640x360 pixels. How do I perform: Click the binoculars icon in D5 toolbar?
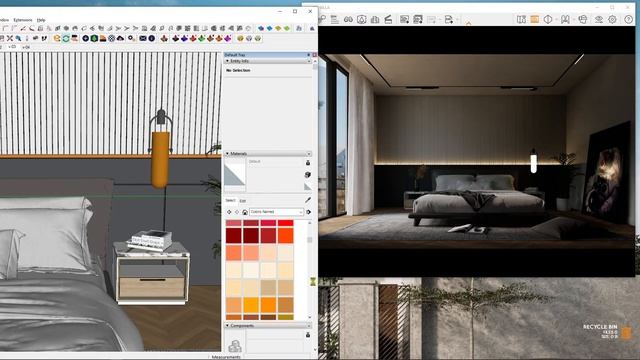[348, 19]
